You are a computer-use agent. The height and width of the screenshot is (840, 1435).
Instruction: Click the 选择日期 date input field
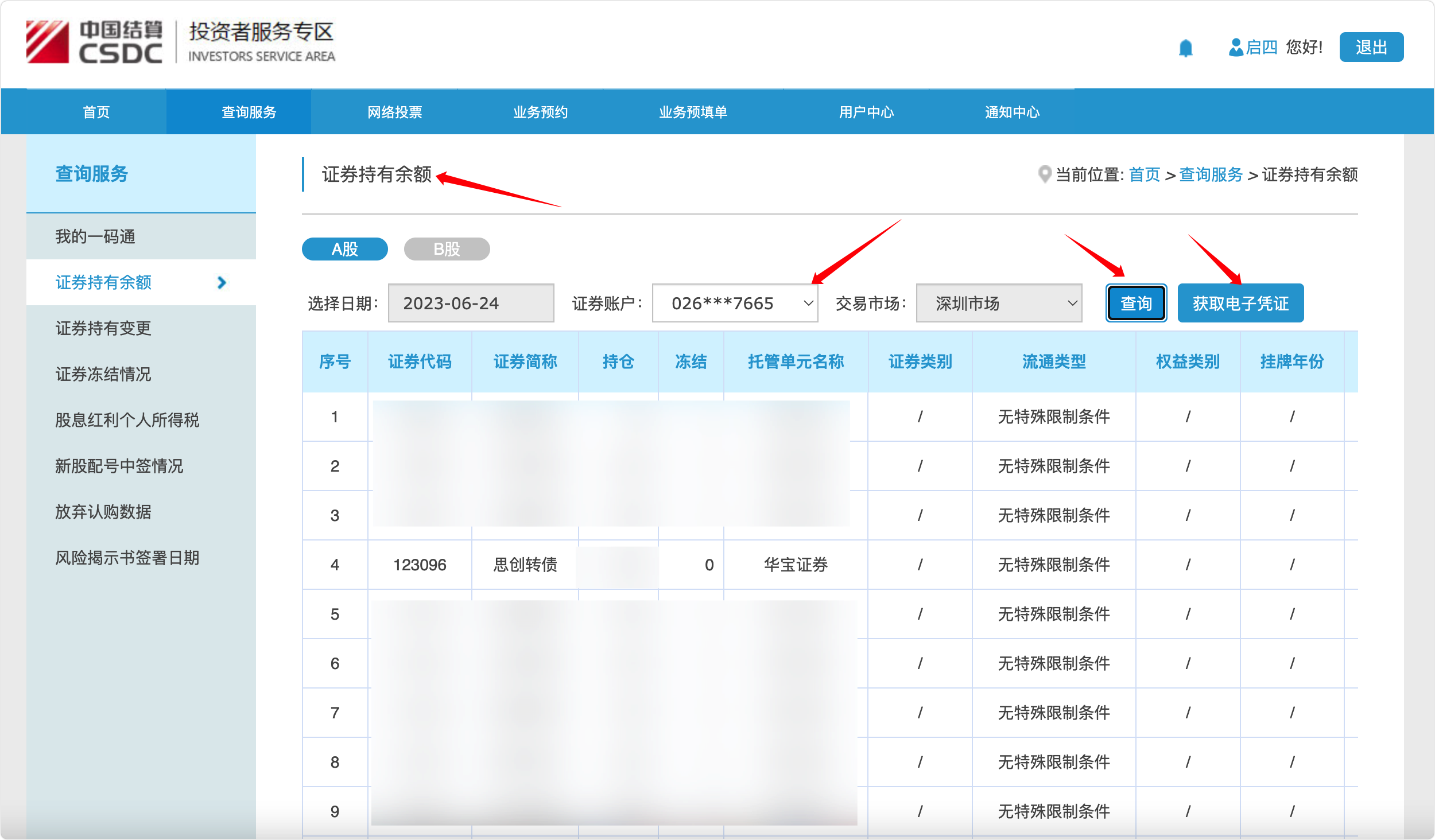pos(471,303)
